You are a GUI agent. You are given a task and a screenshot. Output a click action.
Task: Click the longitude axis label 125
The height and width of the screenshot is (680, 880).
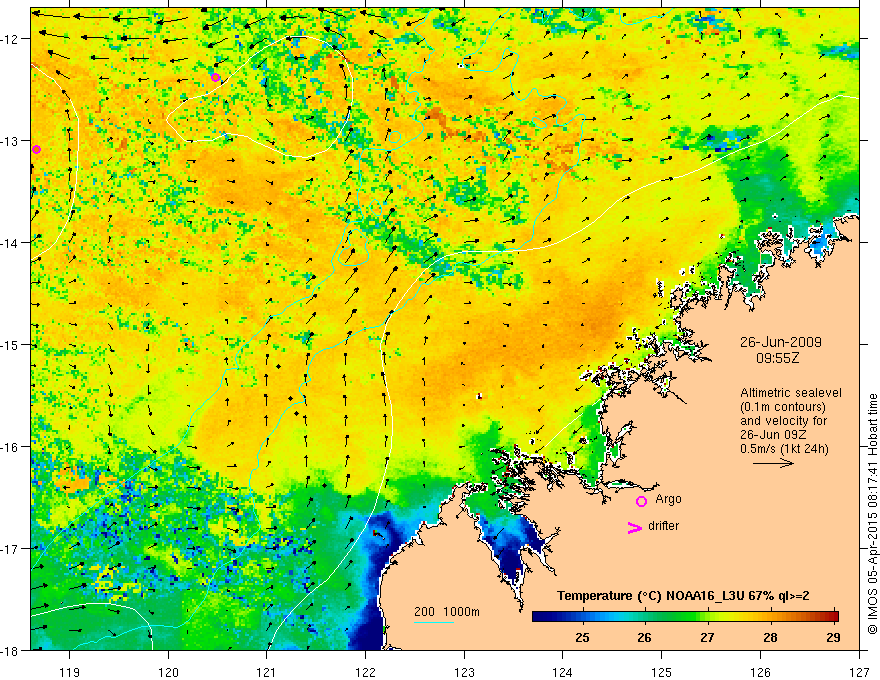point(662,672)
